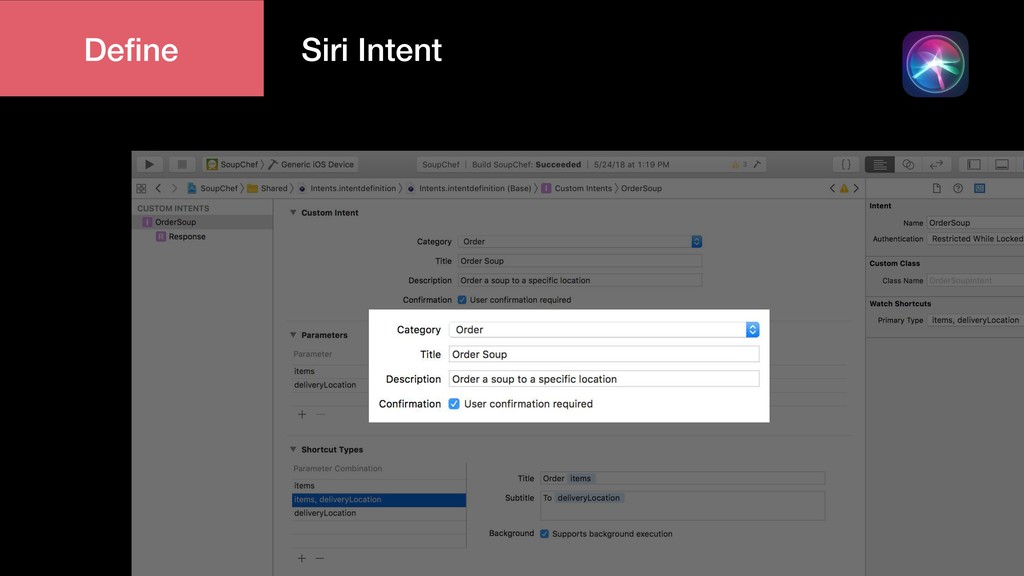Viewport: 1024px width, 576px height.
Task: Click the yellow warning triangle in jump bar
Action: [x=844, y=188]
